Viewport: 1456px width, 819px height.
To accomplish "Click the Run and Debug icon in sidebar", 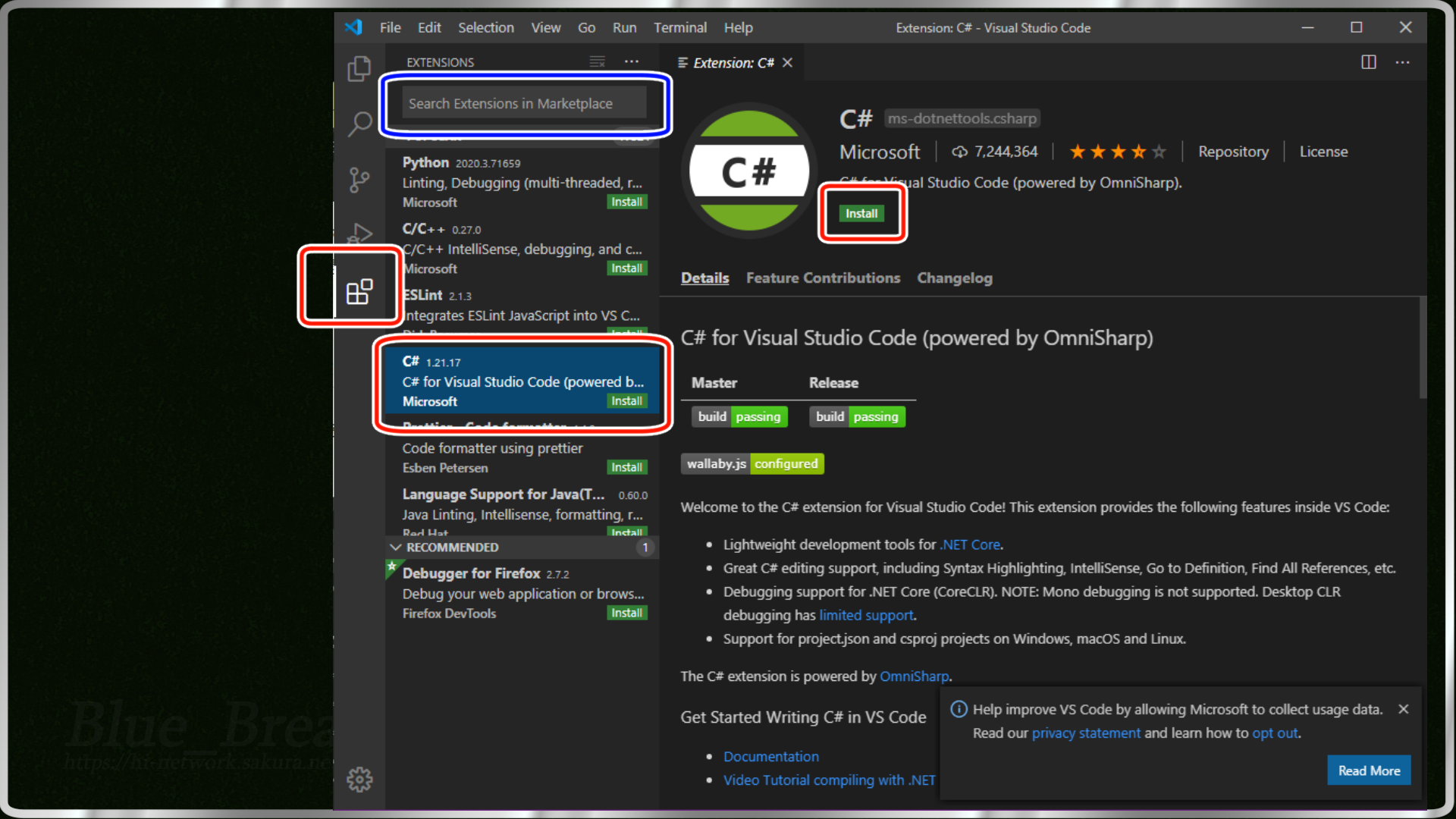I will pyautogui.click(x=359, y=233).
